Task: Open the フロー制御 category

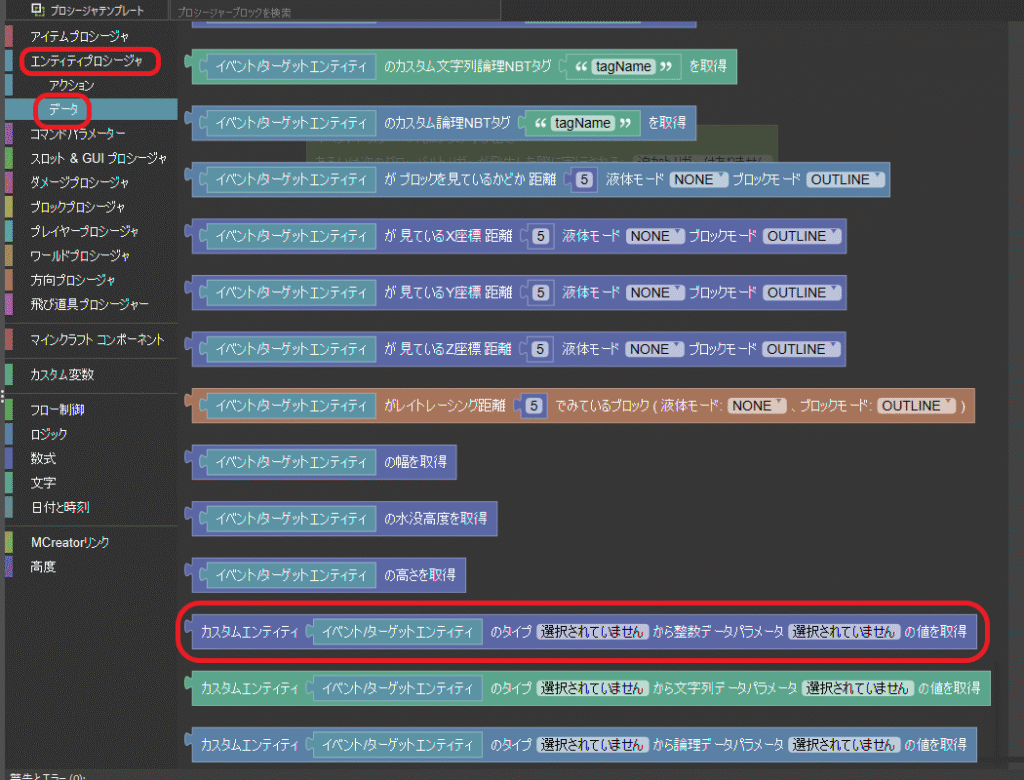Action: click(57, 410)
